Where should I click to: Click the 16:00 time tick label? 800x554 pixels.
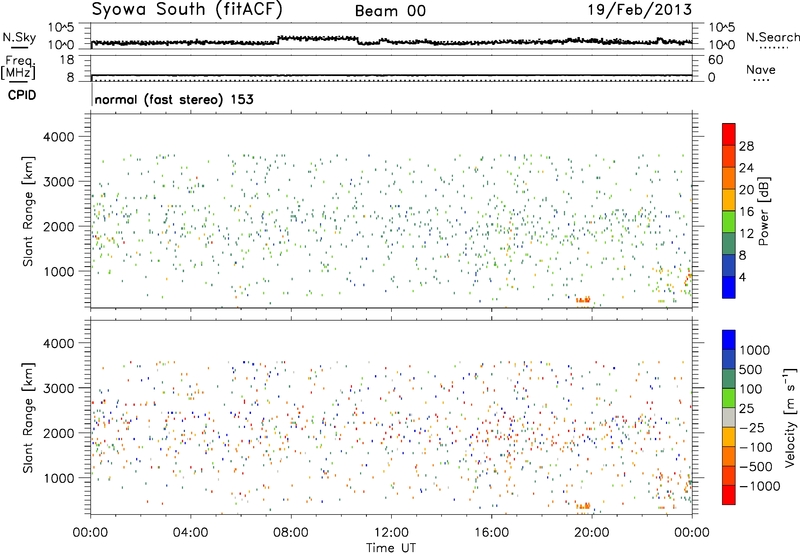point(491,533)
